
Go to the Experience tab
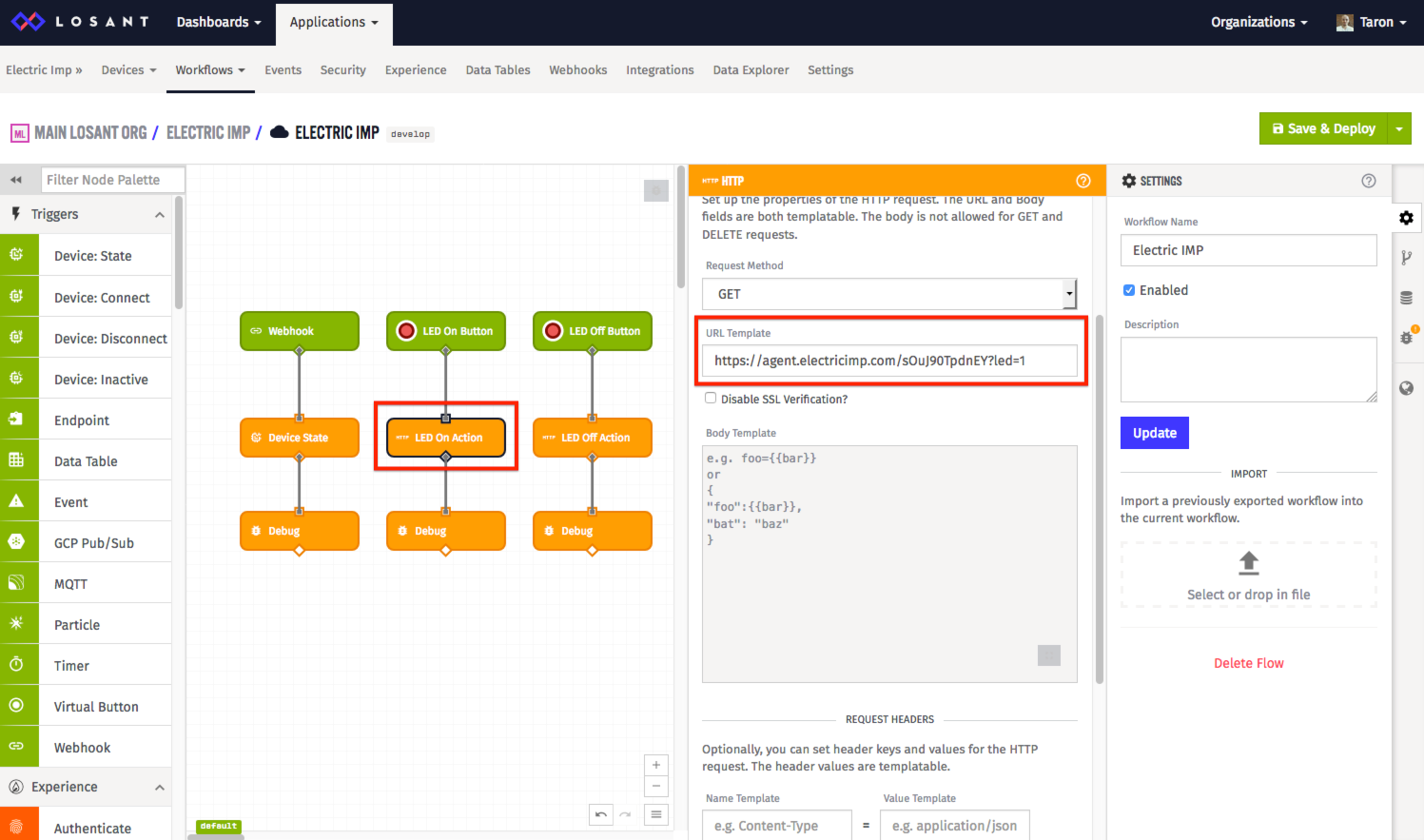pos(416,69)
